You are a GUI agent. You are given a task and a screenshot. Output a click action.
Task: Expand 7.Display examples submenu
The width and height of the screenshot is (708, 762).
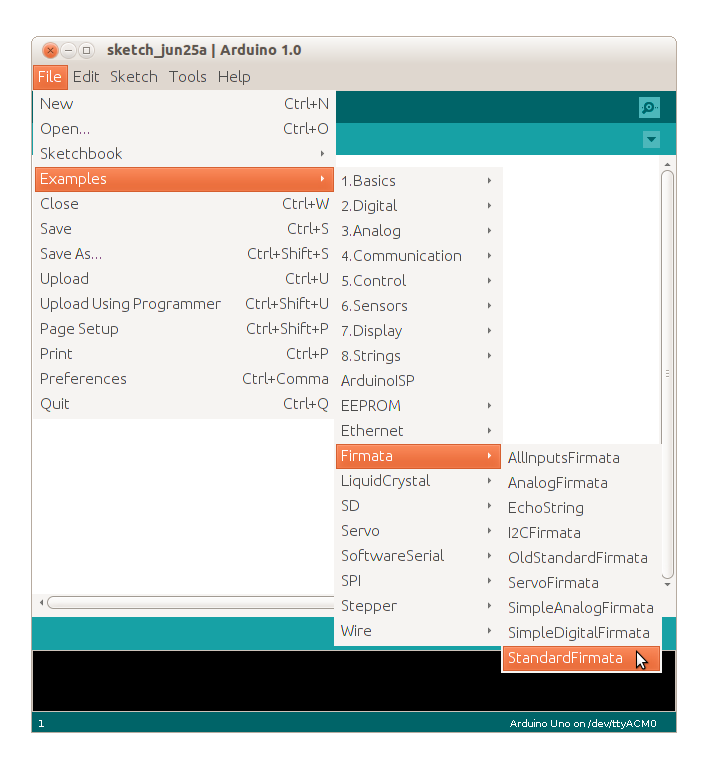[x=418, y=331]
